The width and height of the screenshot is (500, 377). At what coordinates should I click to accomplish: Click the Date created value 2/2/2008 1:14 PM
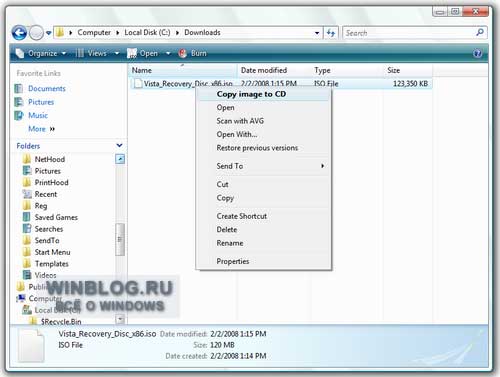click(238, 356)
